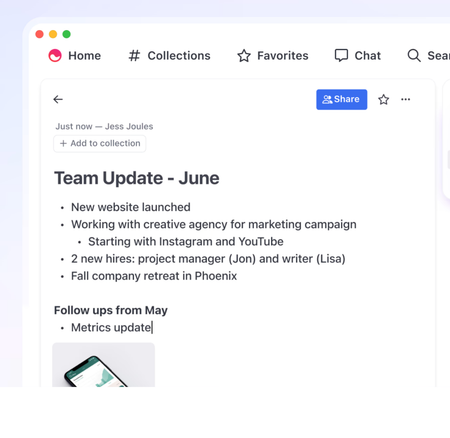Go to the Favorites tab
The image size is (450, 438).
273,56
